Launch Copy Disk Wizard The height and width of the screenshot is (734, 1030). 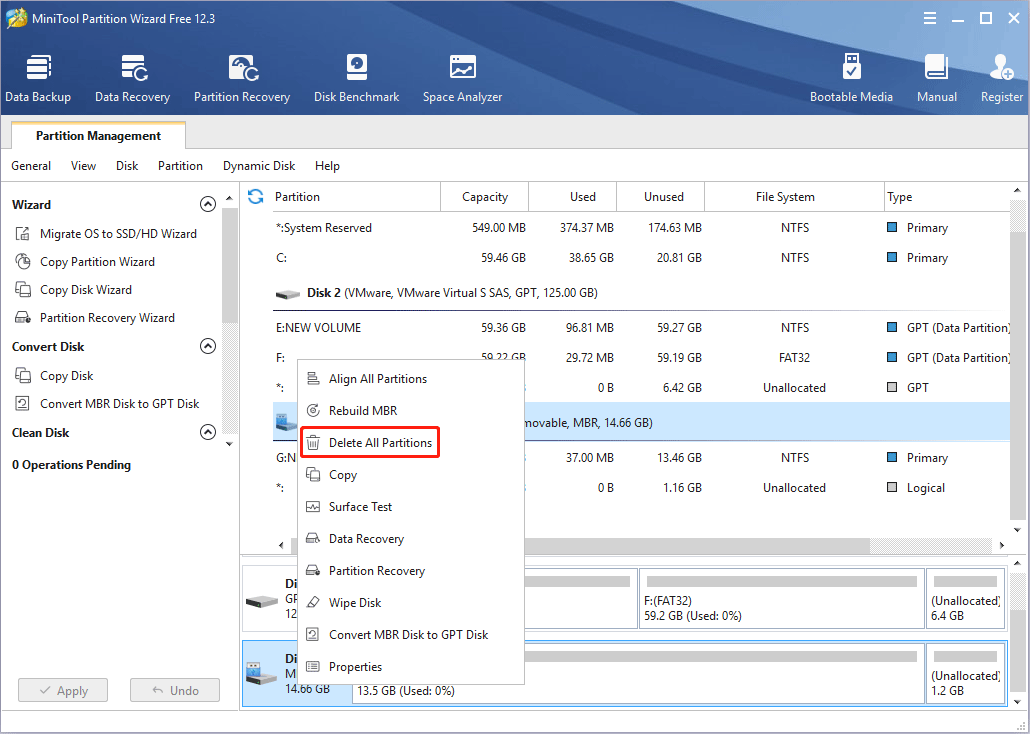[72, 290]
